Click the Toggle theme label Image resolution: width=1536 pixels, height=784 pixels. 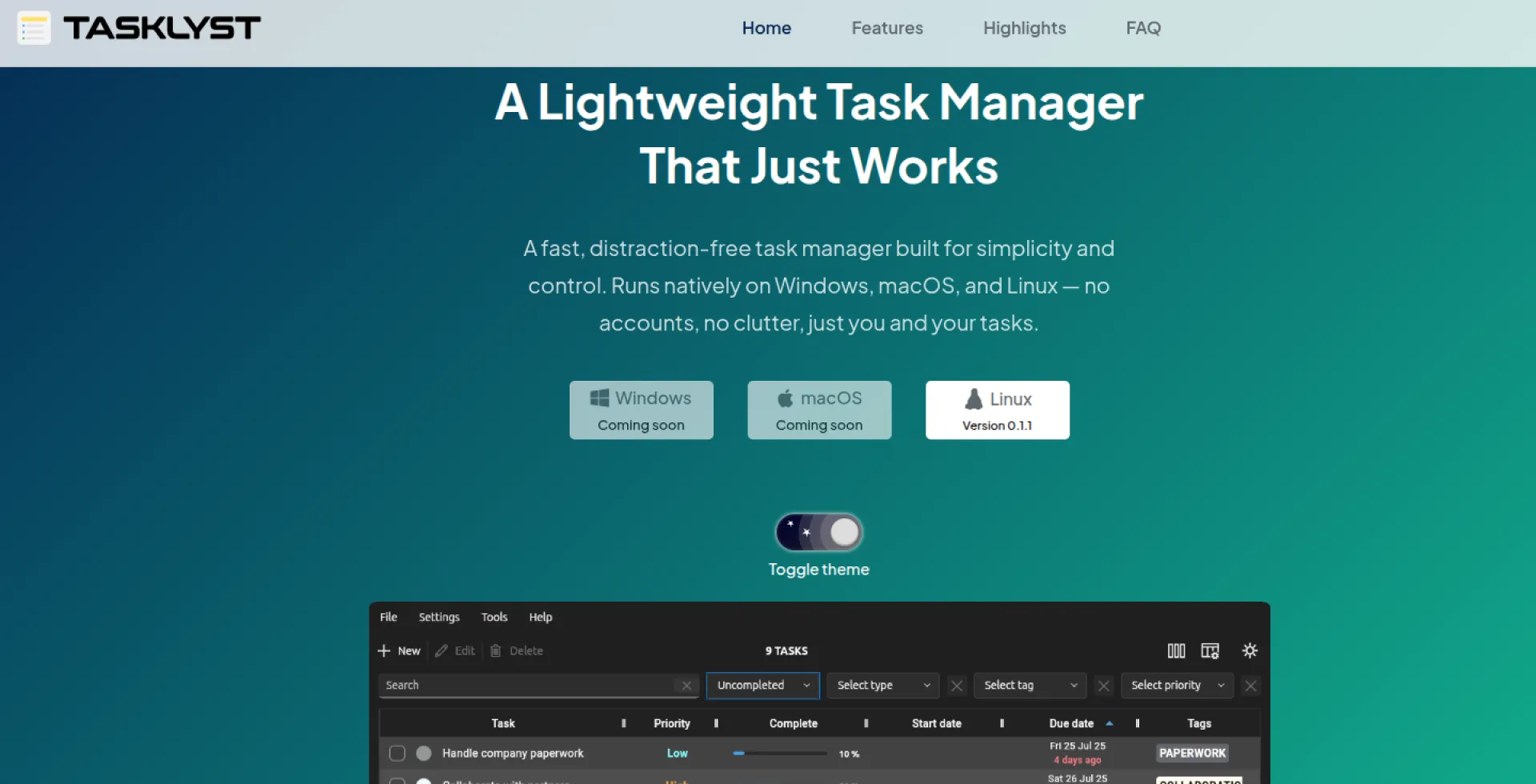[x=818, y=570]
